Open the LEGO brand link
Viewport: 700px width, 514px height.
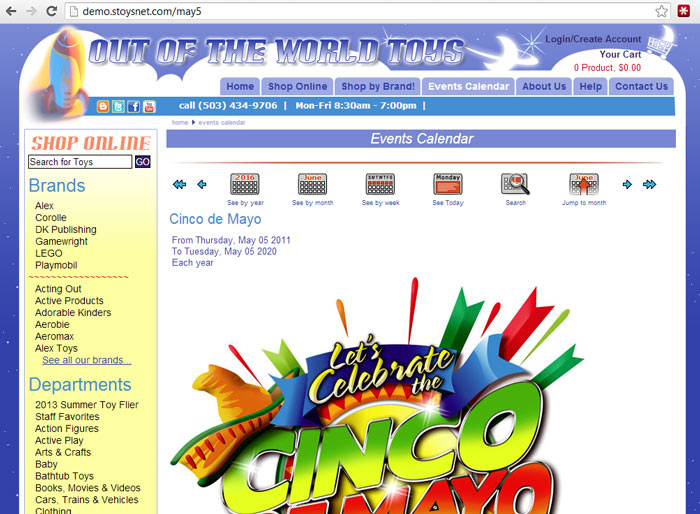[49, 254]
